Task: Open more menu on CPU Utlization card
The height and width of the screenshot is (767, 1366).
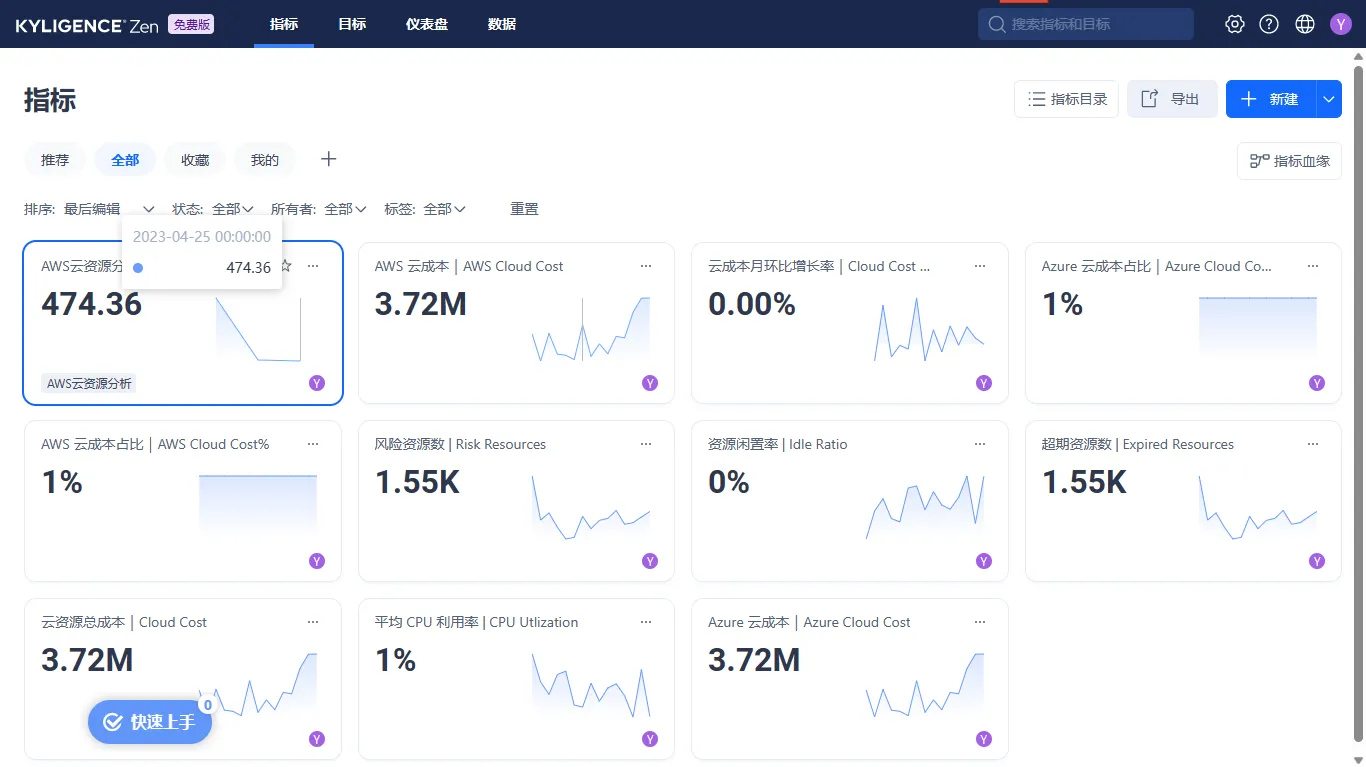Action: pos(646,622)
